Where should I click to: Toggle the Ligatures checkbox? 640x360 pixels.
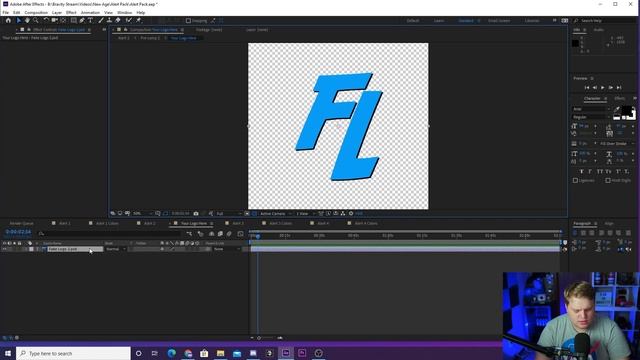(575, 180)
